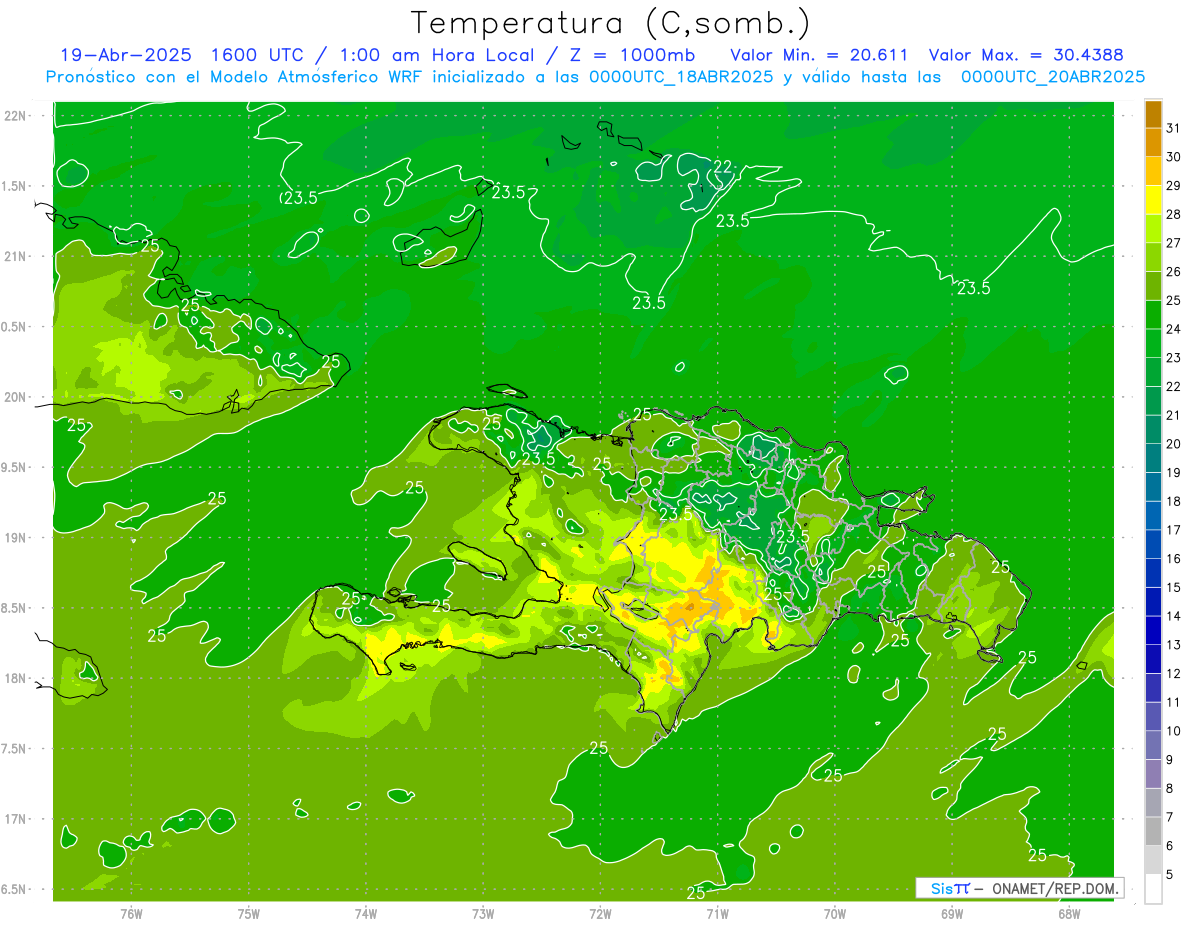1200x927 pixels.
Task: Click the "31" label on the color scale
Action: [1174, 128]
